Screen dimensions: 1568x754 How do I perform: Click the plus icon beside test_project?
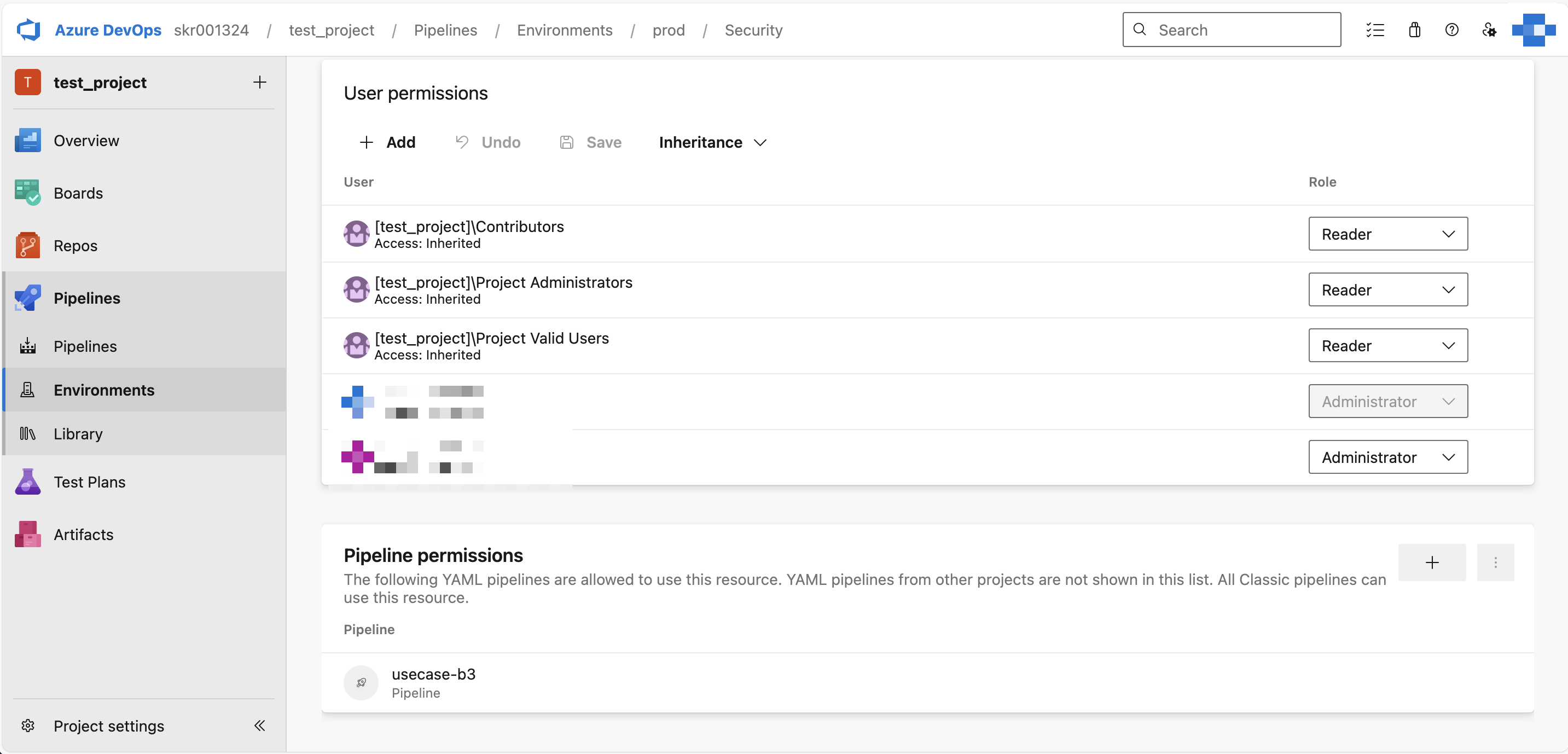260,82
